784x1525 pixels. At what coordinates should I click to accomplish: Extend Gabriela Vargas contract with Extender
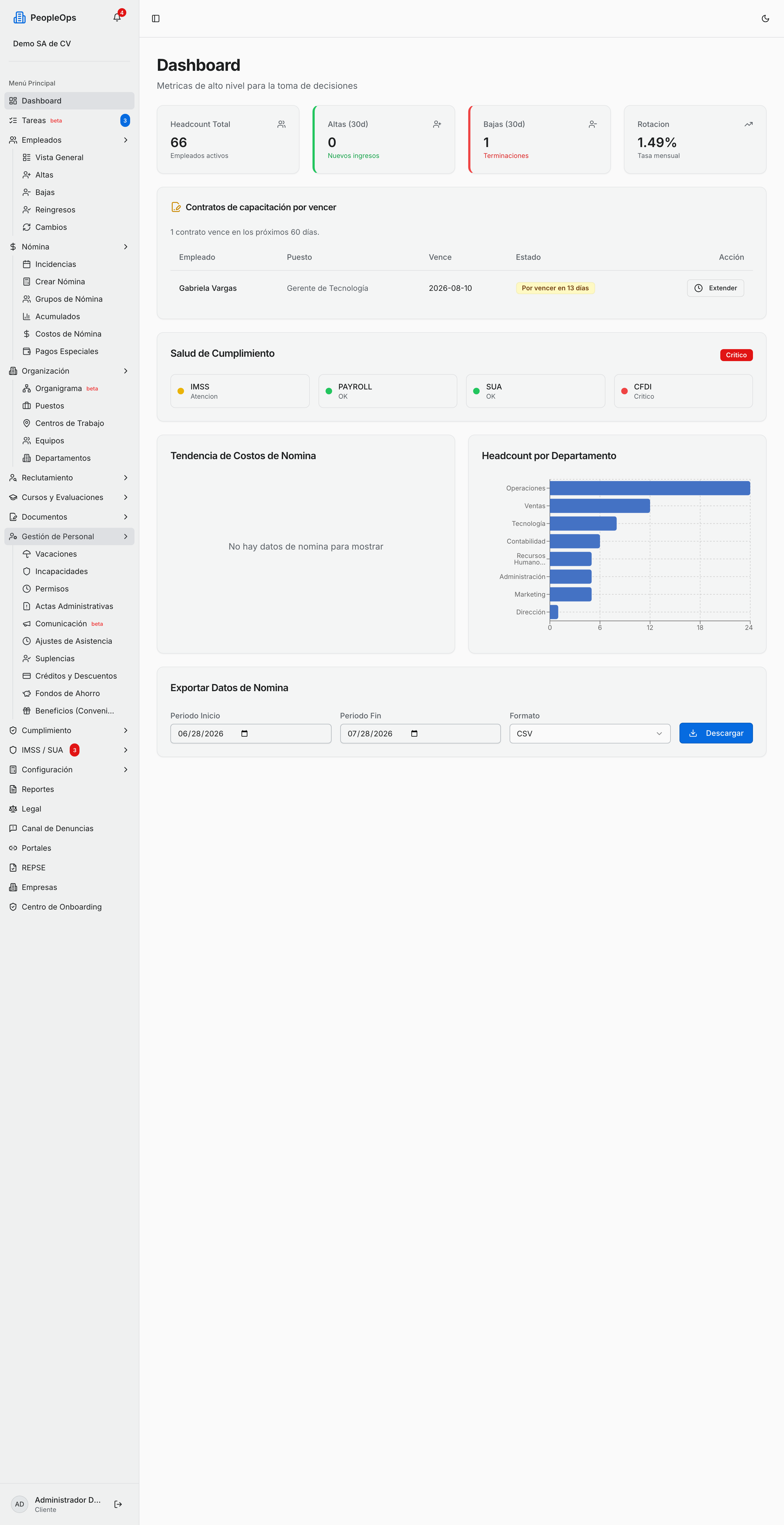click(x=715, y=288)
